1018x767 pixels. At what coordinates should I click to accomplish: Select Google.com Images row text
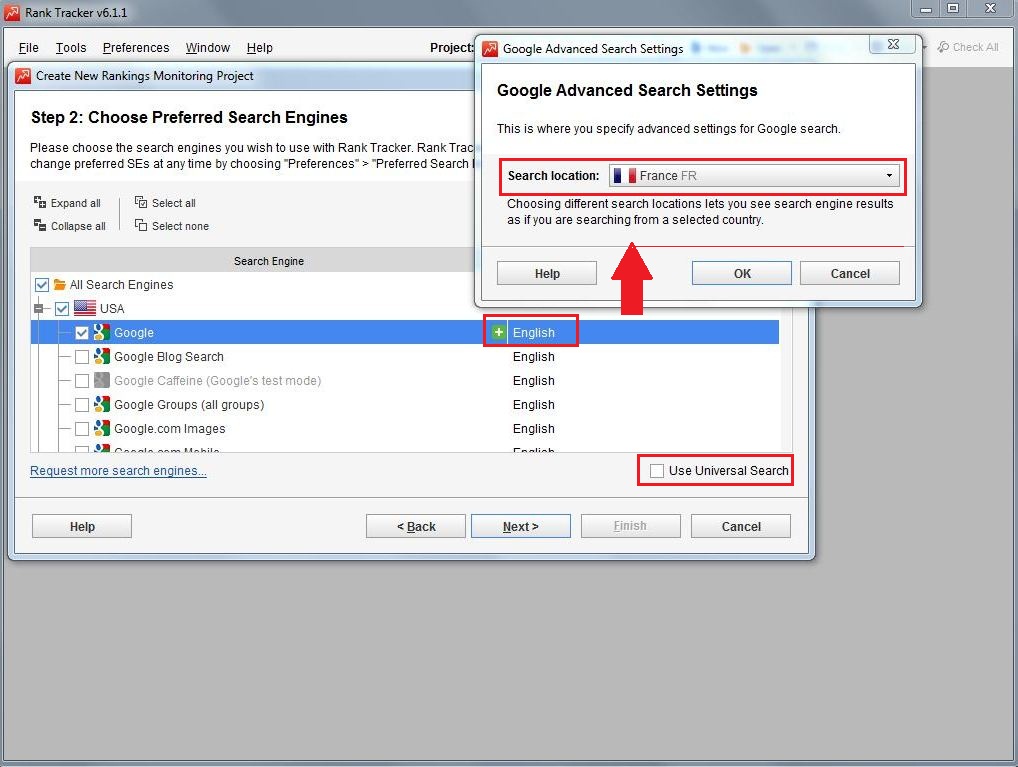(169, 429)
